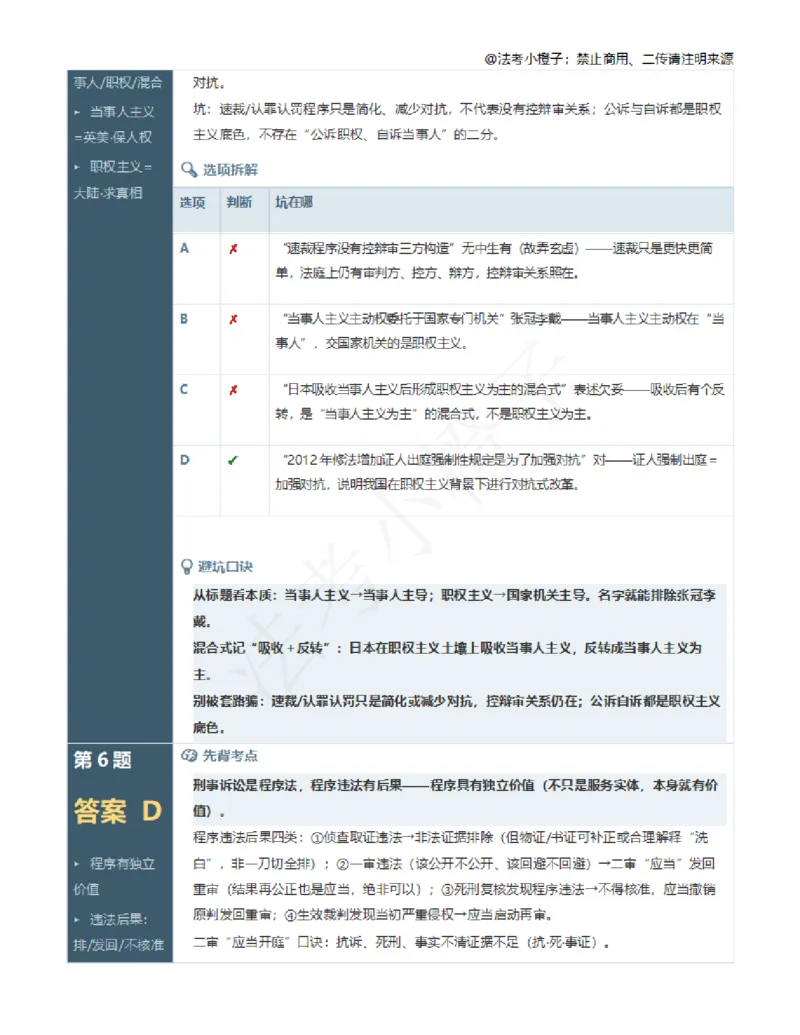
Task: Click the bullet arrow before 程序有独立
Action: click(x=77, y=863)
